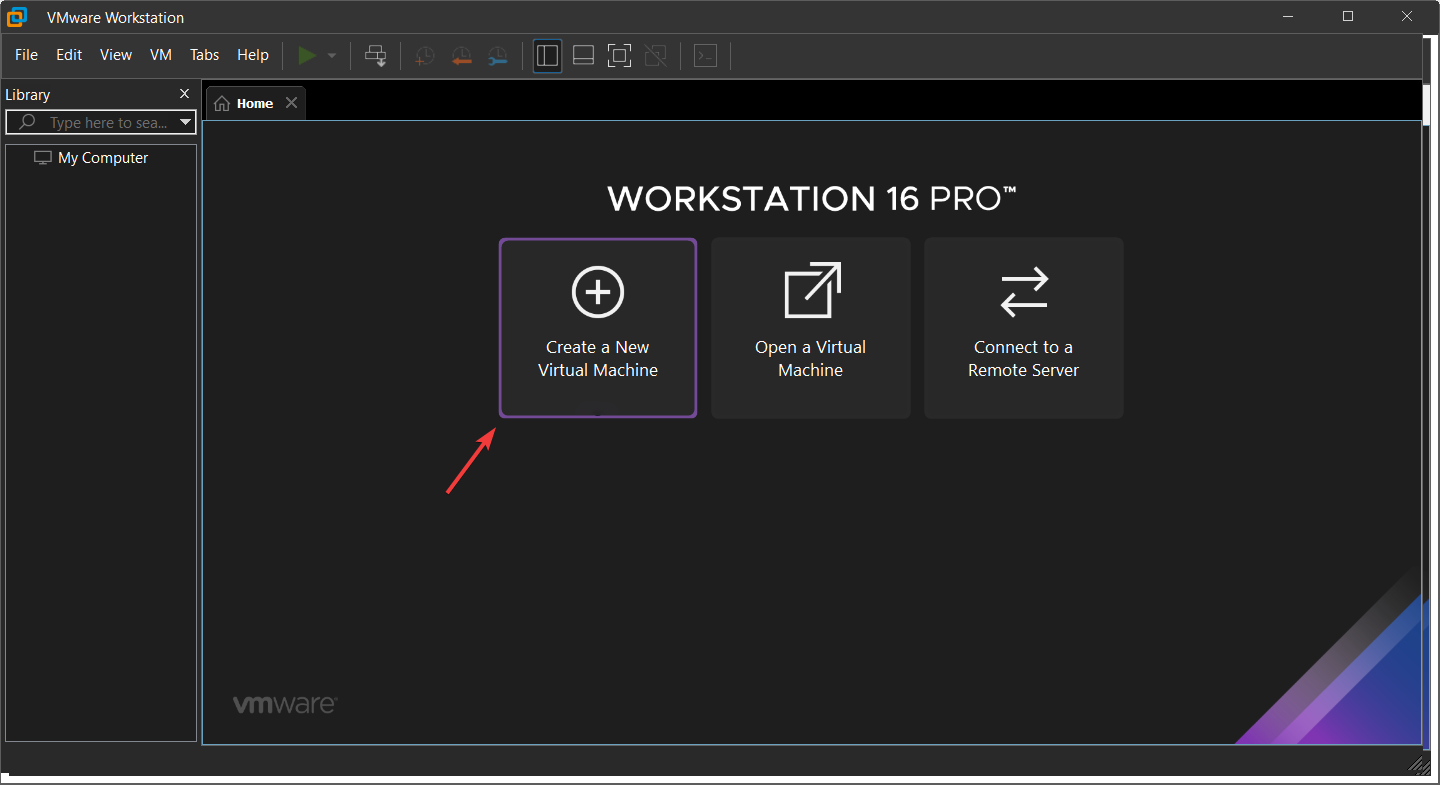The height and width of the screenshot is (785, 1440).
Task: Maximize the VMware Workstation window
Action: [1348, 17]
